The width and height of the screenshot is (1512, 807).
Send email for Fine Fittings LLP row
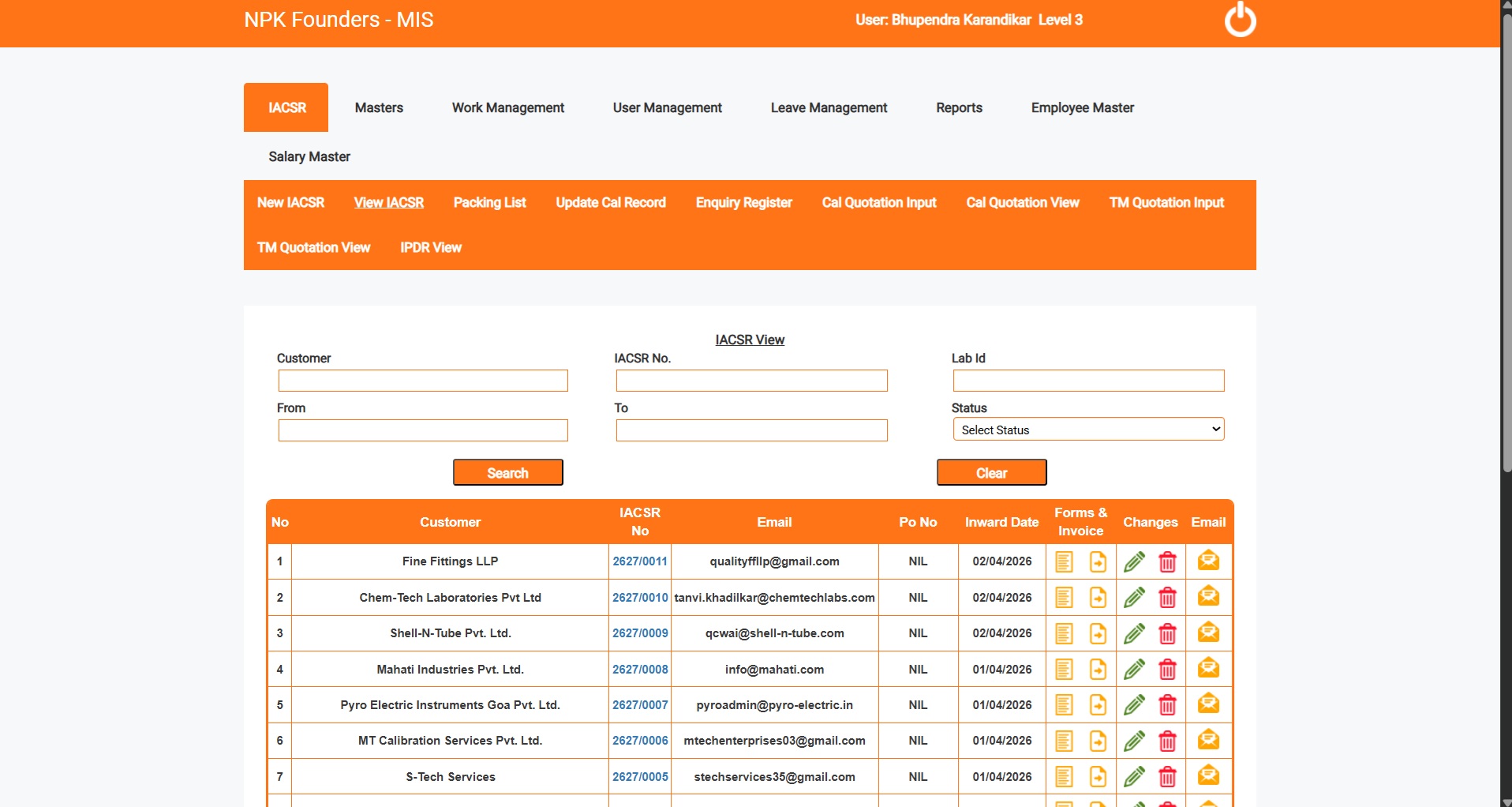(x=1208, y=561)
